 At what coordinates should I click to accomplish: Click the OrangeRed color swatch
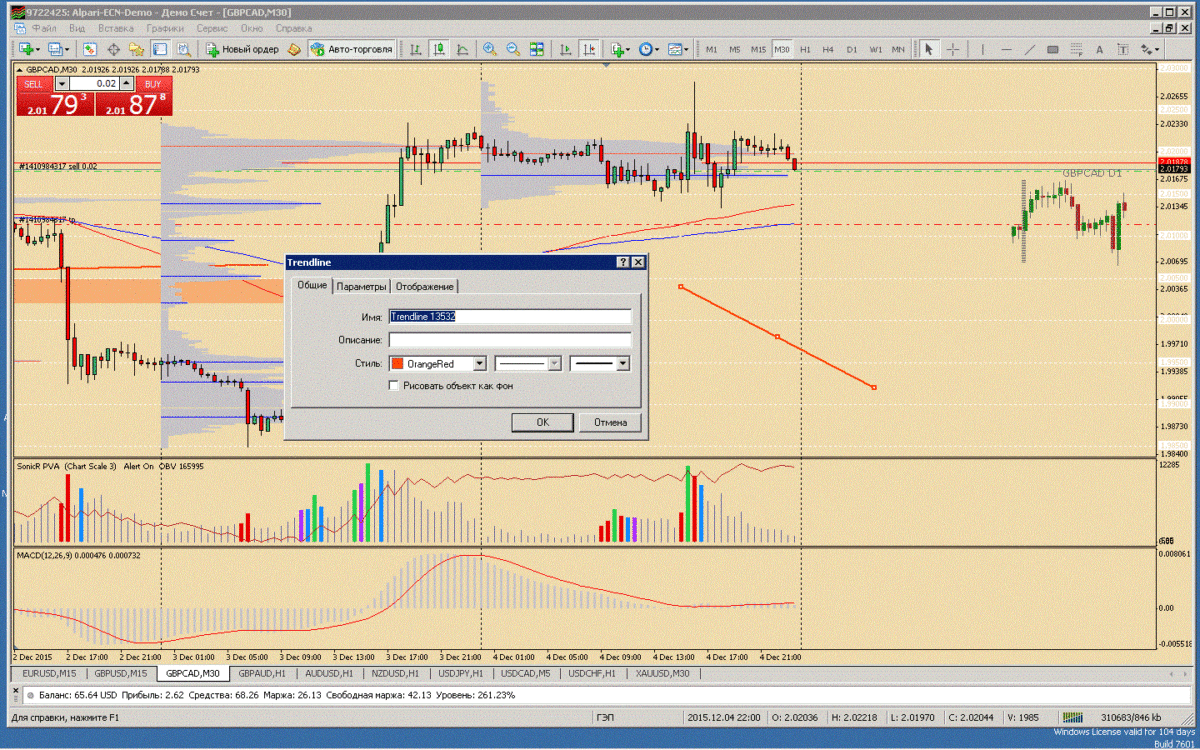398,364
